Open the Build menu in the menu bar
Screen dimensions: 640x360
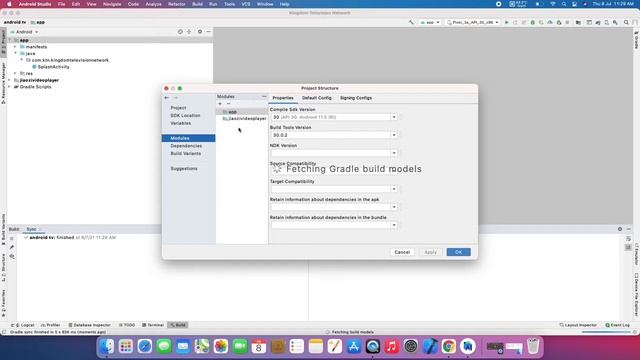pyautogui.click(x=197, y=4)
